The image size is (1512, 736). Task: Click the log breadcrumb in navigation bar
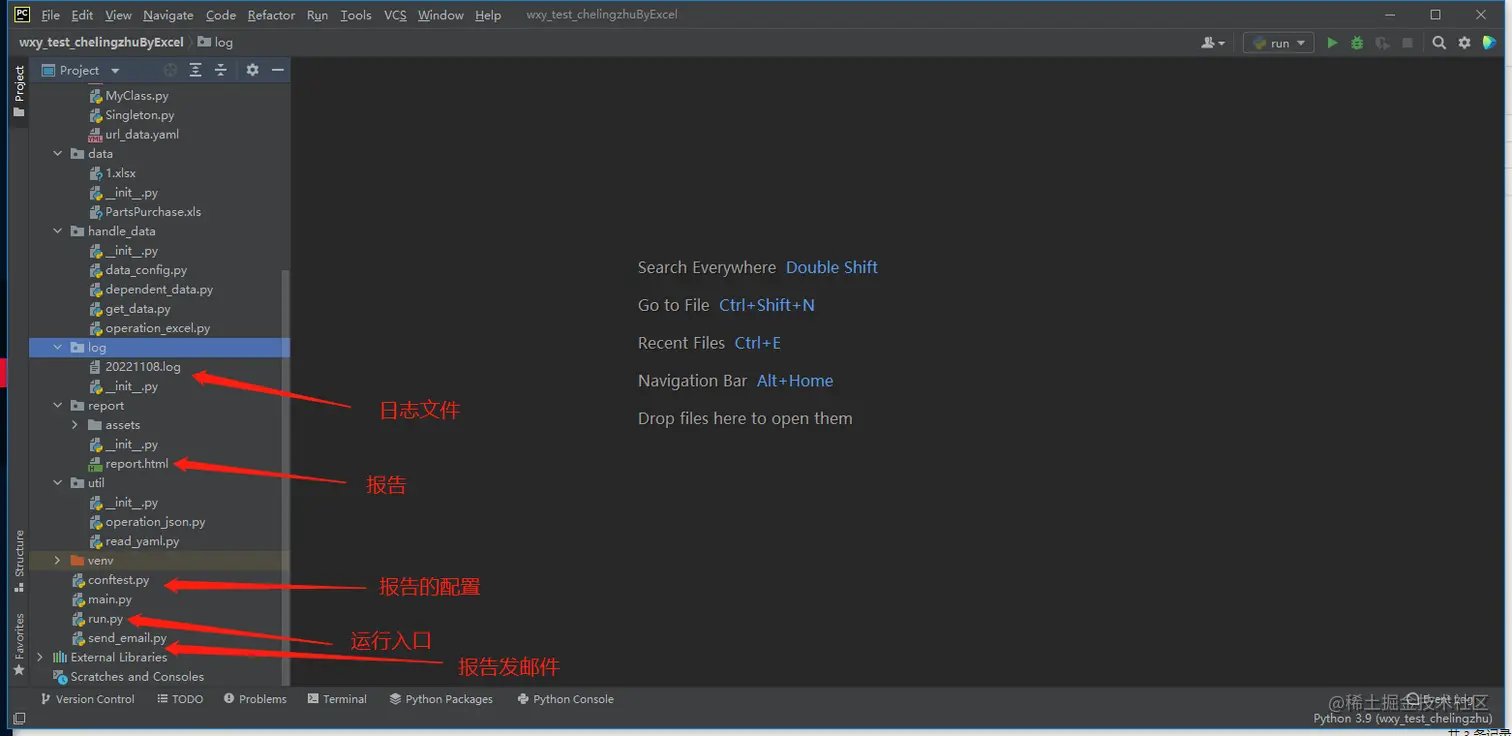215,43
